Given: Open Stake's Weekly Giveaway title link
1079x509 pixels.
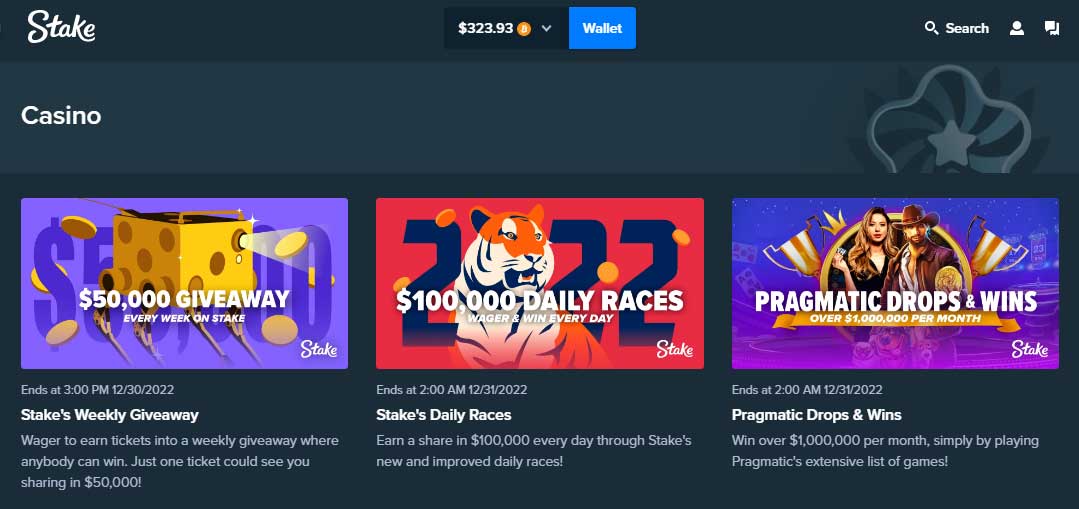Looking at the screenshot, I should (x=110, y=415).
